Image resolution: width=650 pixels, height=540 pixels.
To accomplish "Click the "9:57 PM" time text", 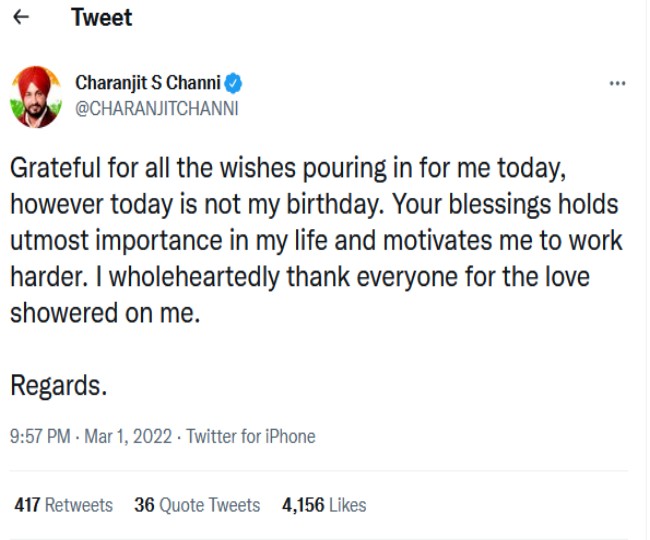I will pos(41,436).
